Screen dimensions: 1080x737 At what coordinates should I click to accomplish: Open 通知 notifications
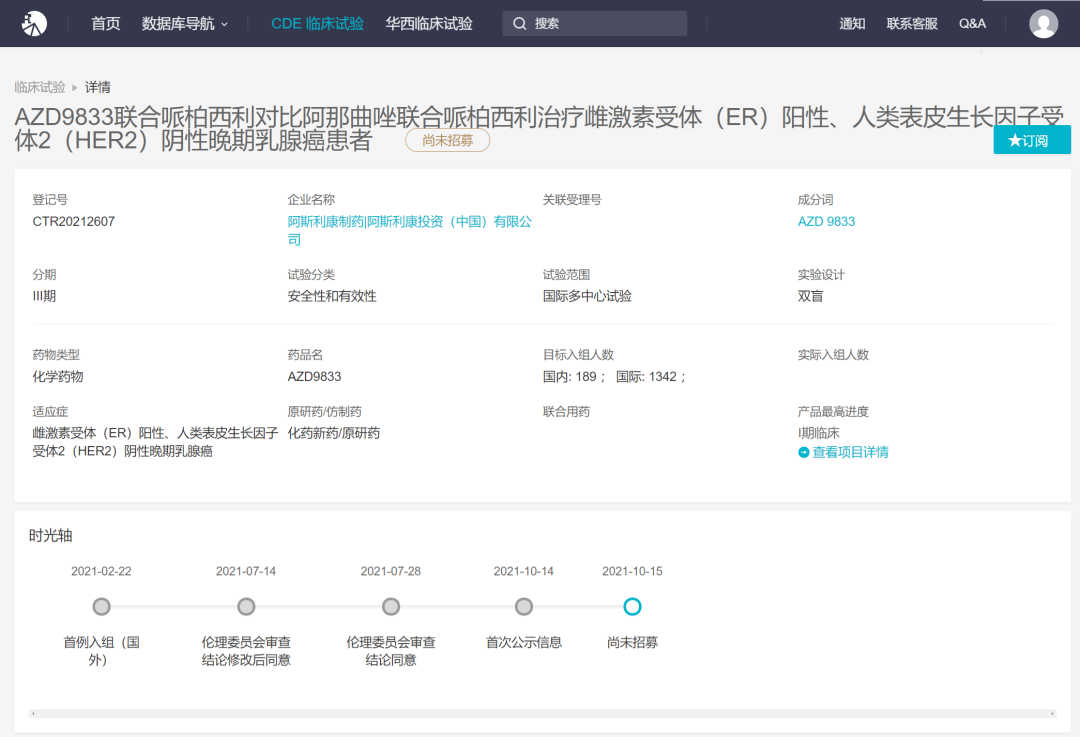[x=852, y=23]
